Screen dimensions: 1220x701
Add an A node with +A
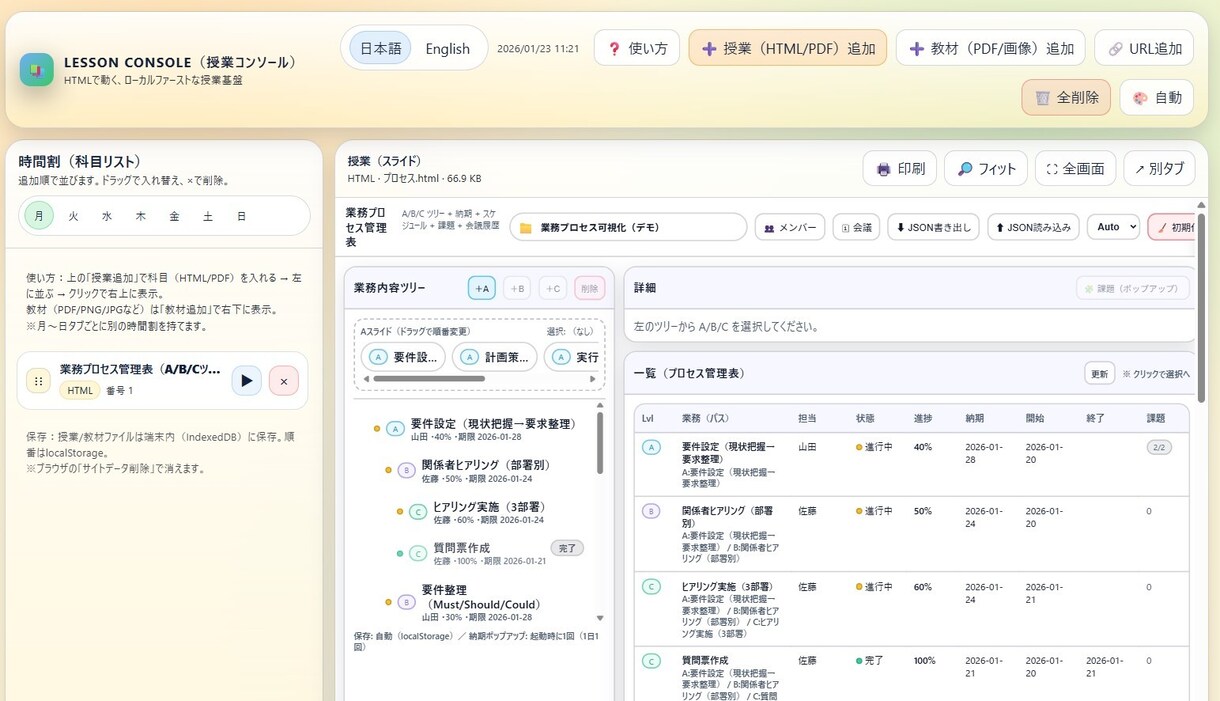point(482,288)
